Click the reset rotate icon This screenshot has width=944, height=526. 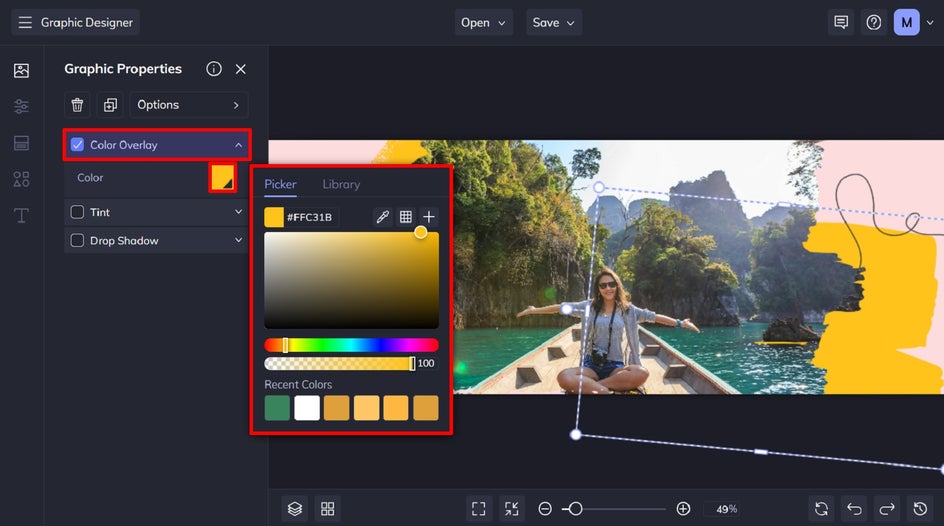(821, 509)
